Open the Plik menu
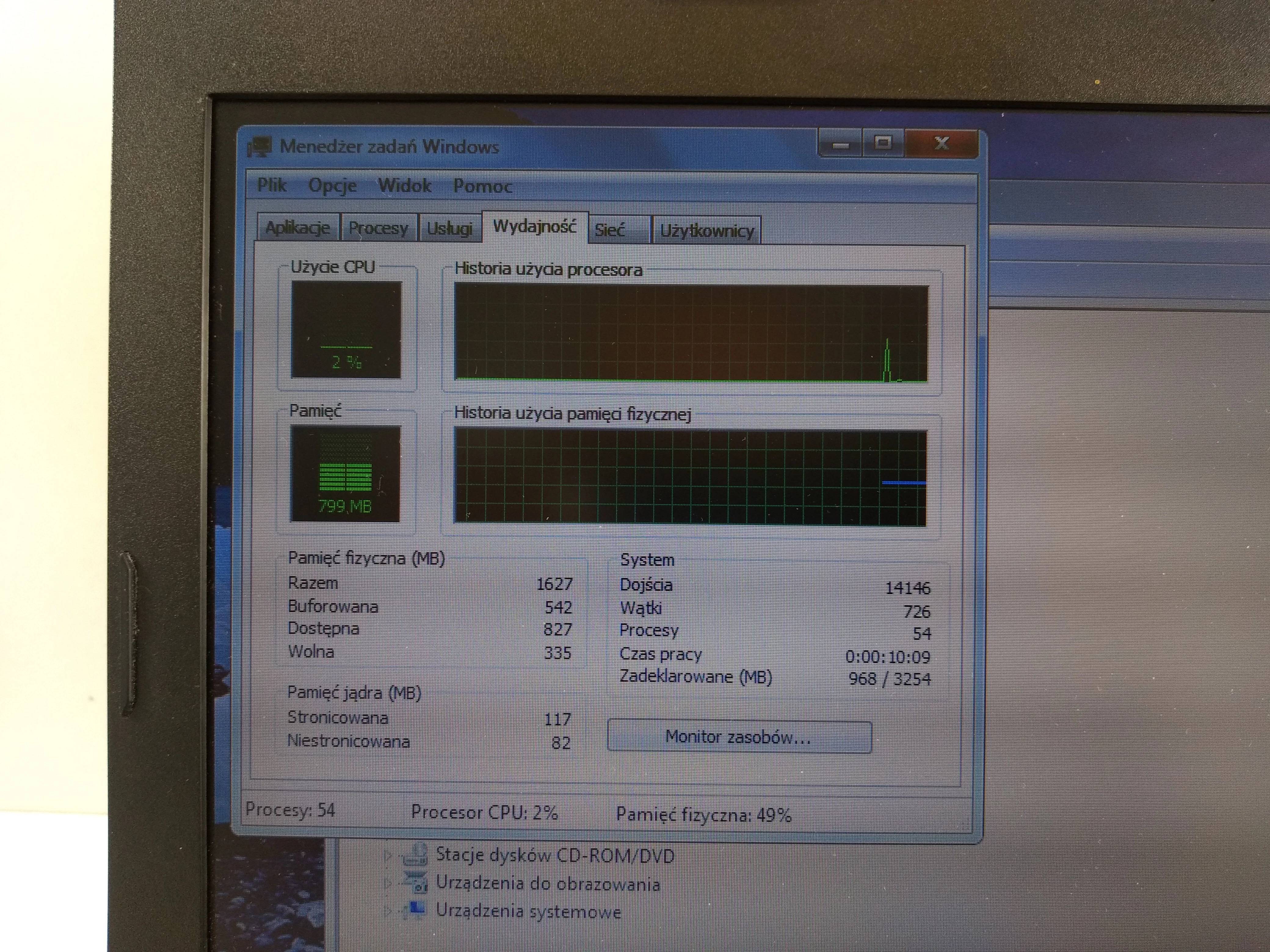This screenshot has width=1270, height=952. click(x=272, y=185)
